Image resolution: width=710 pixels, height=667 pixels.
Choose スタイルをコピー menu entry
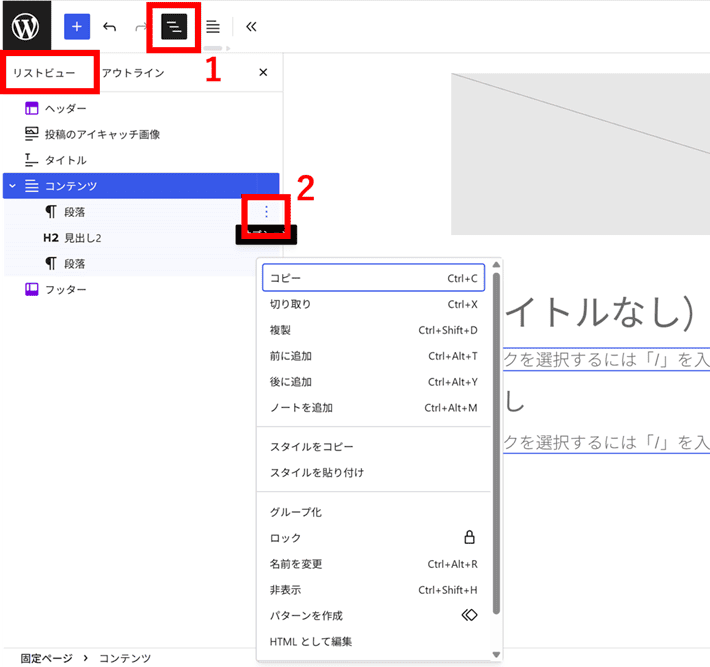[374, 446]
